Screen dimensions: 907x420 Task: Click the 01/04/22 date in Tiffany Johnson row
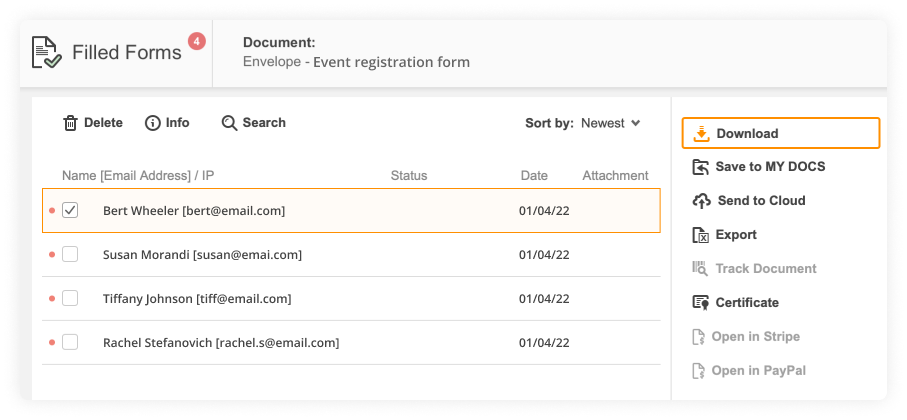(544, 299)
